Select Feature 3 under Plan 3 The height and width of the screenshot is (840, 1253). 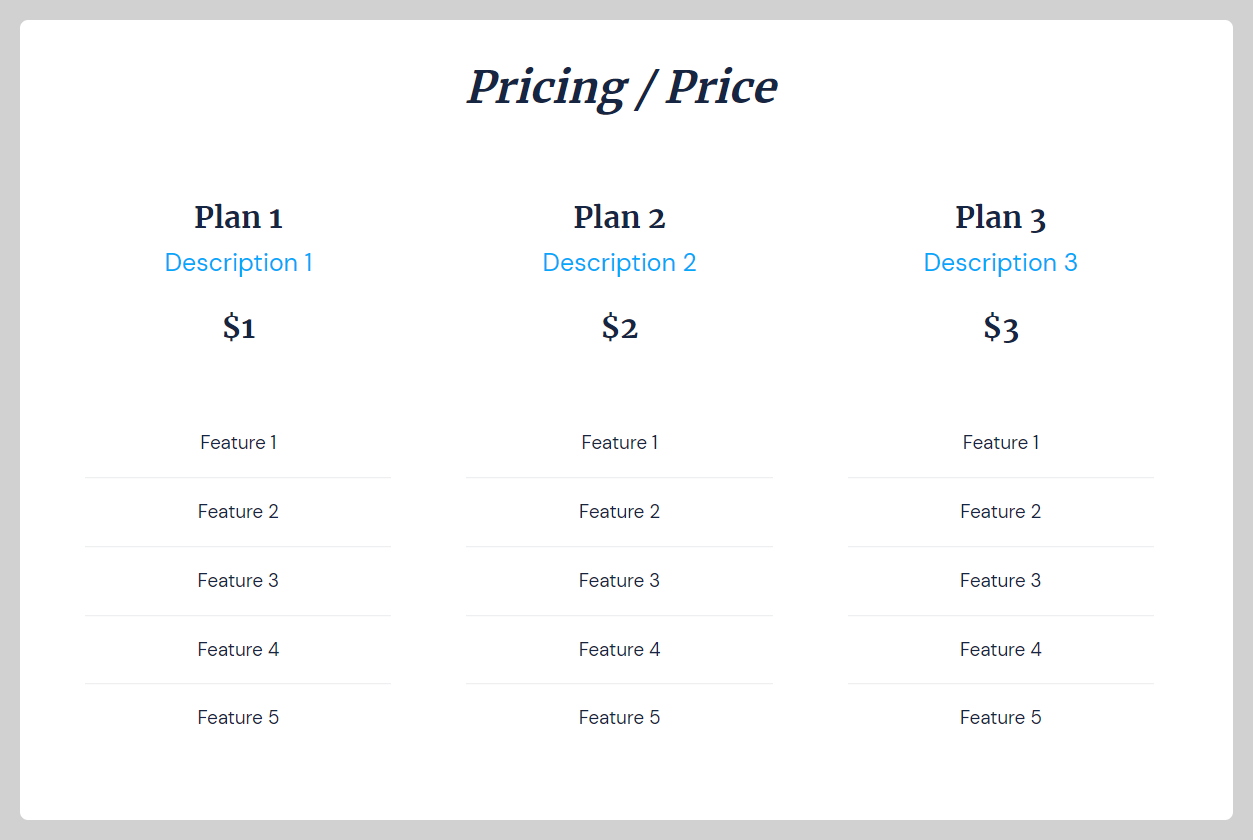pyautogui.click(x=1000, y=581)
